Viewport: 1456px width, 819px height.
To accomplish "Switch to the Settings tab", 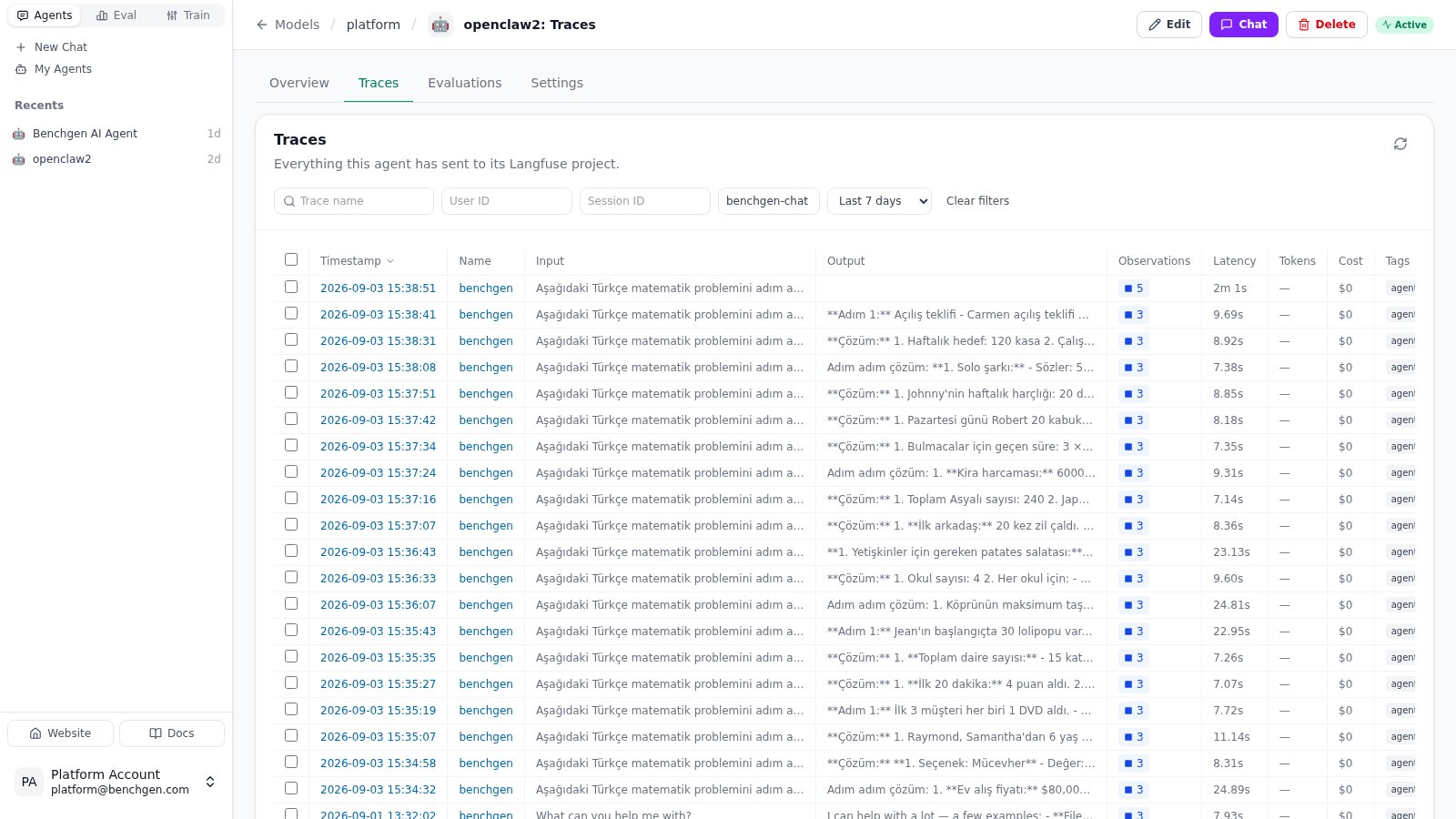I will (557, 83).
